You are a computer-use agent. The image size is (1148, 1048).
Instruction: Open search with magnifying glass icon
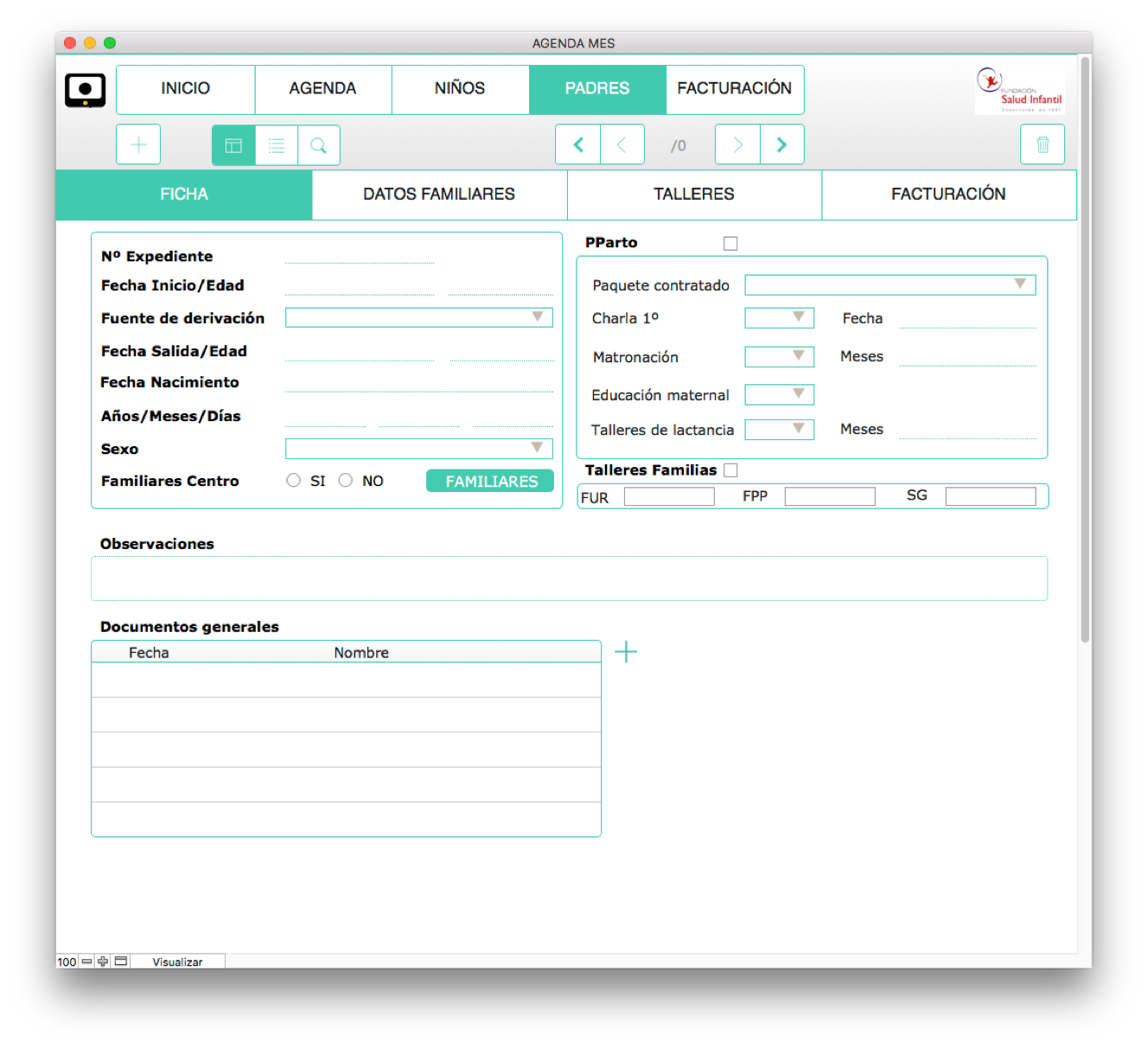click(x=318, y=145)
